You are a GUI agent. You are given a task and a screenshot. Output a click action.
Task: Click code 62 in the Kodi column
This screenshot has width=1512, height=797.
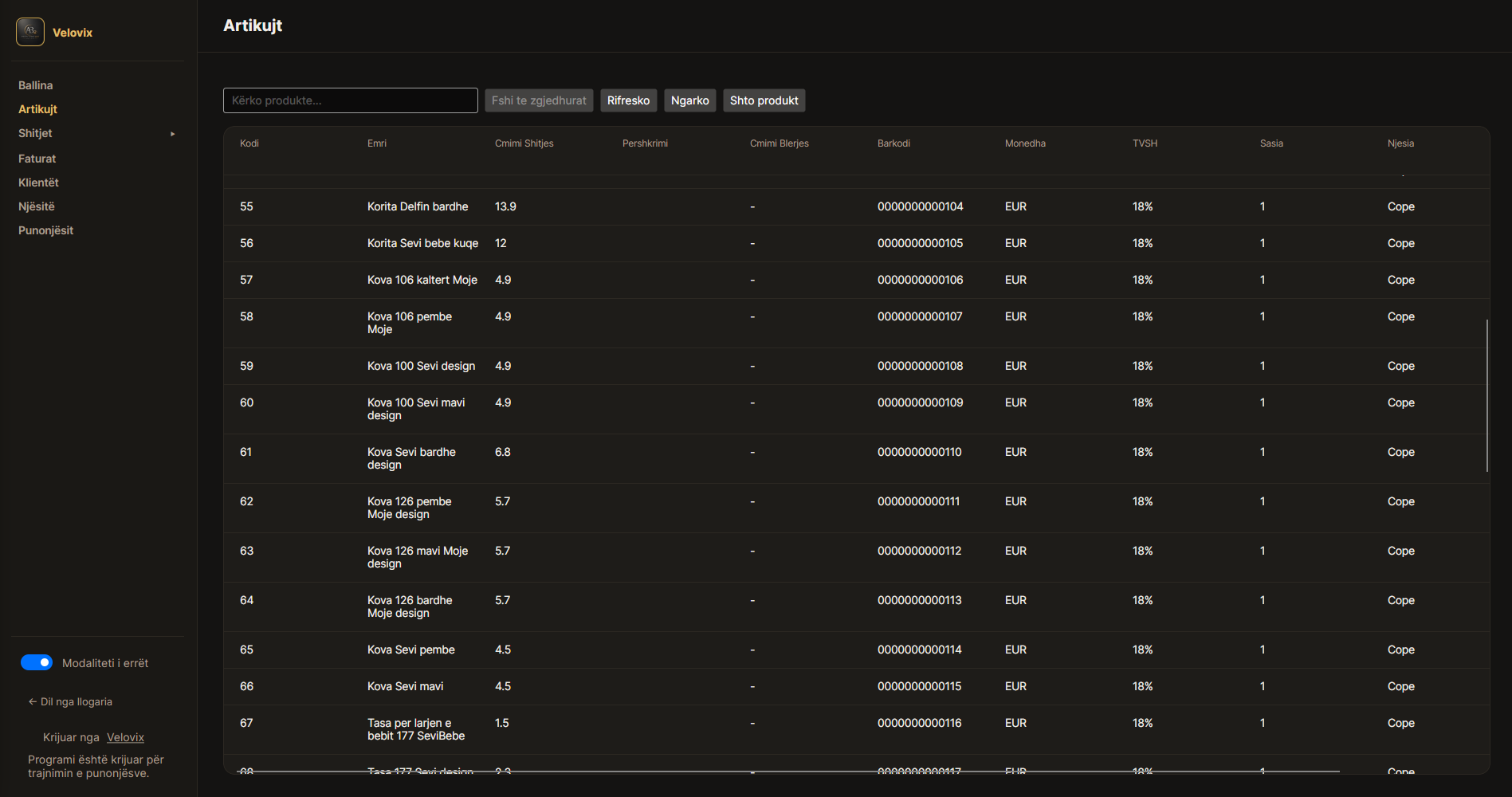coord(246,501)
